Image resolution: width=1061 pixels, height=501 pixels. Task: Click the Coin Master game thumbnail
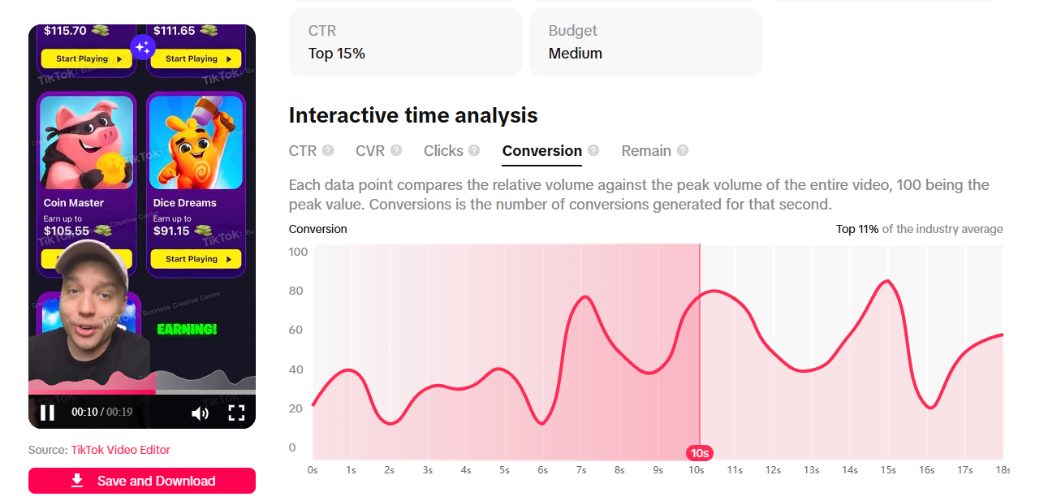[x=87, y=142]
